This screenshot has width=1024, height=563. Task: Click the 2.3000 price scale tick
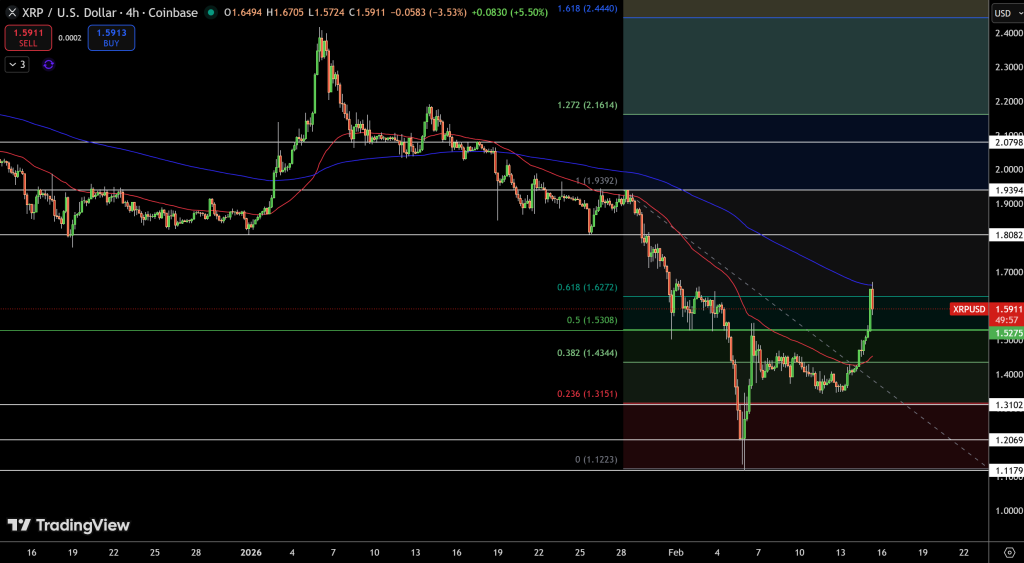pos(1009,67)
